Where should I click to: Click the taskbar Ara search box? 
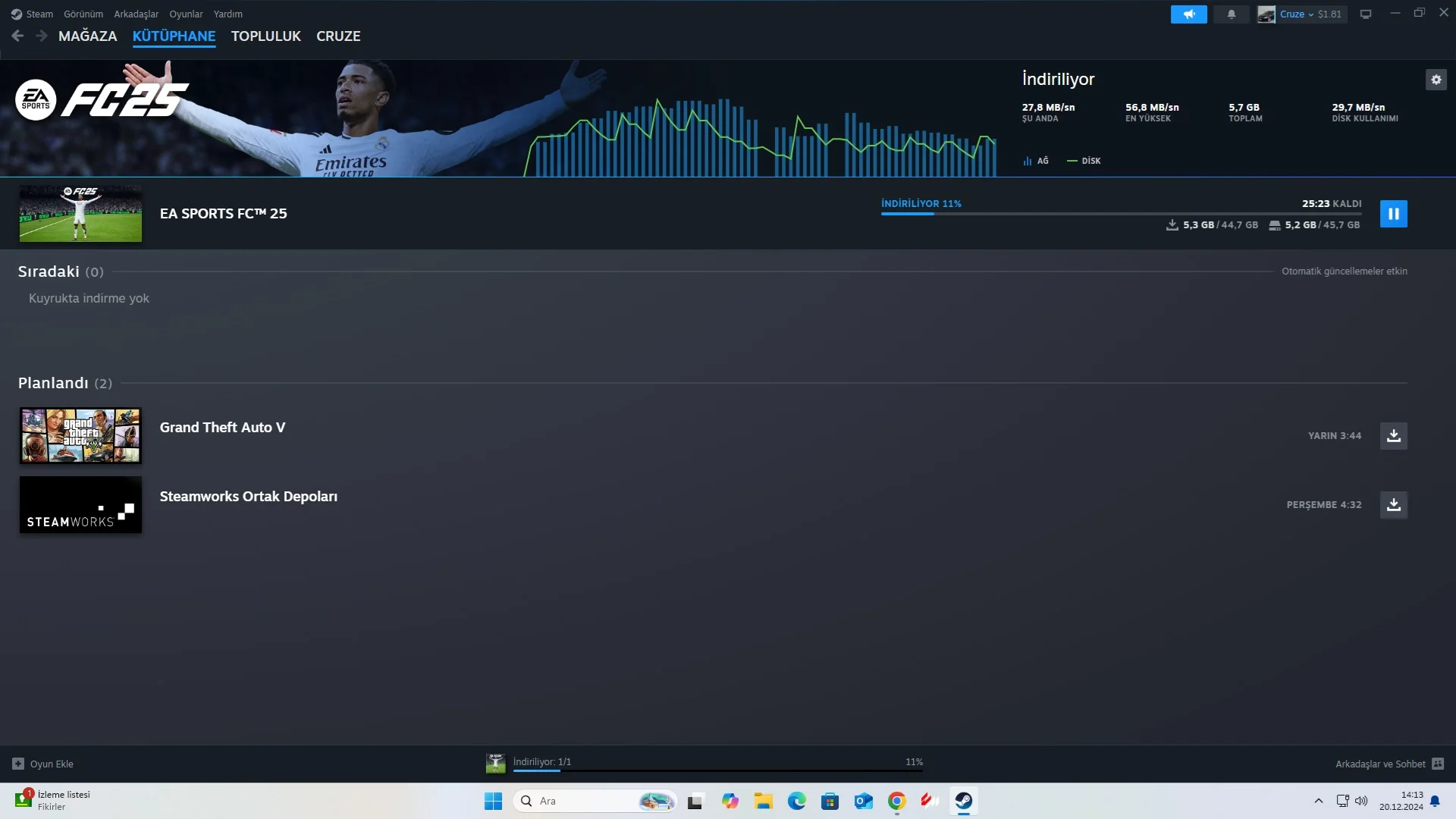(x=595, y=801)
